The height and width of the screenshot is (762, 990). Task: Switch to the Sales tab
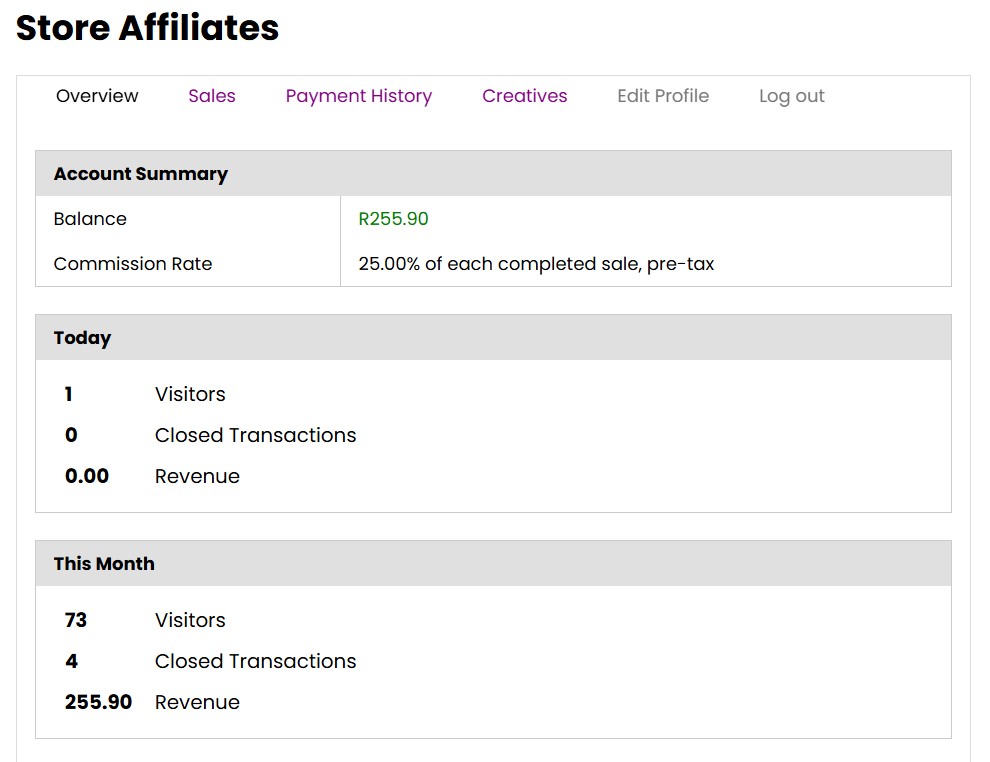[212, 96]
